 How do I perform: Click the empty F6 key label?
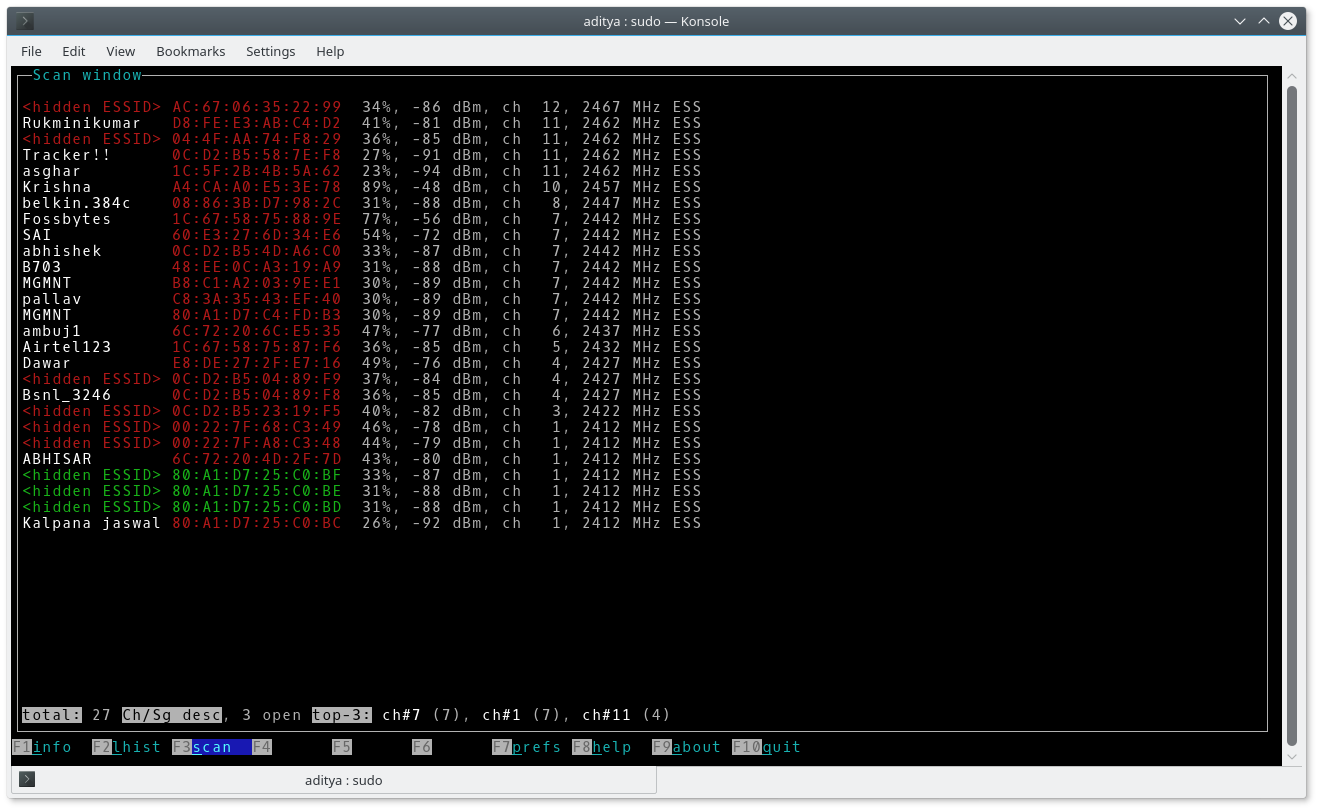(x=422, y=747)
